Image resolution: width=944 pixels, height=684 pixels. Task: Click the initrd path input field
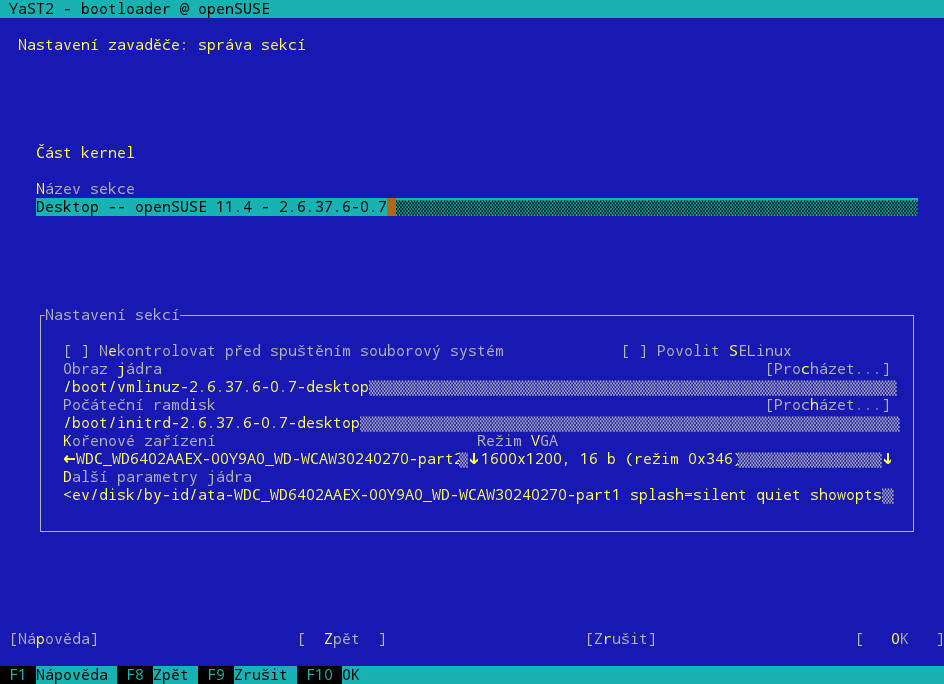(481, 423)
